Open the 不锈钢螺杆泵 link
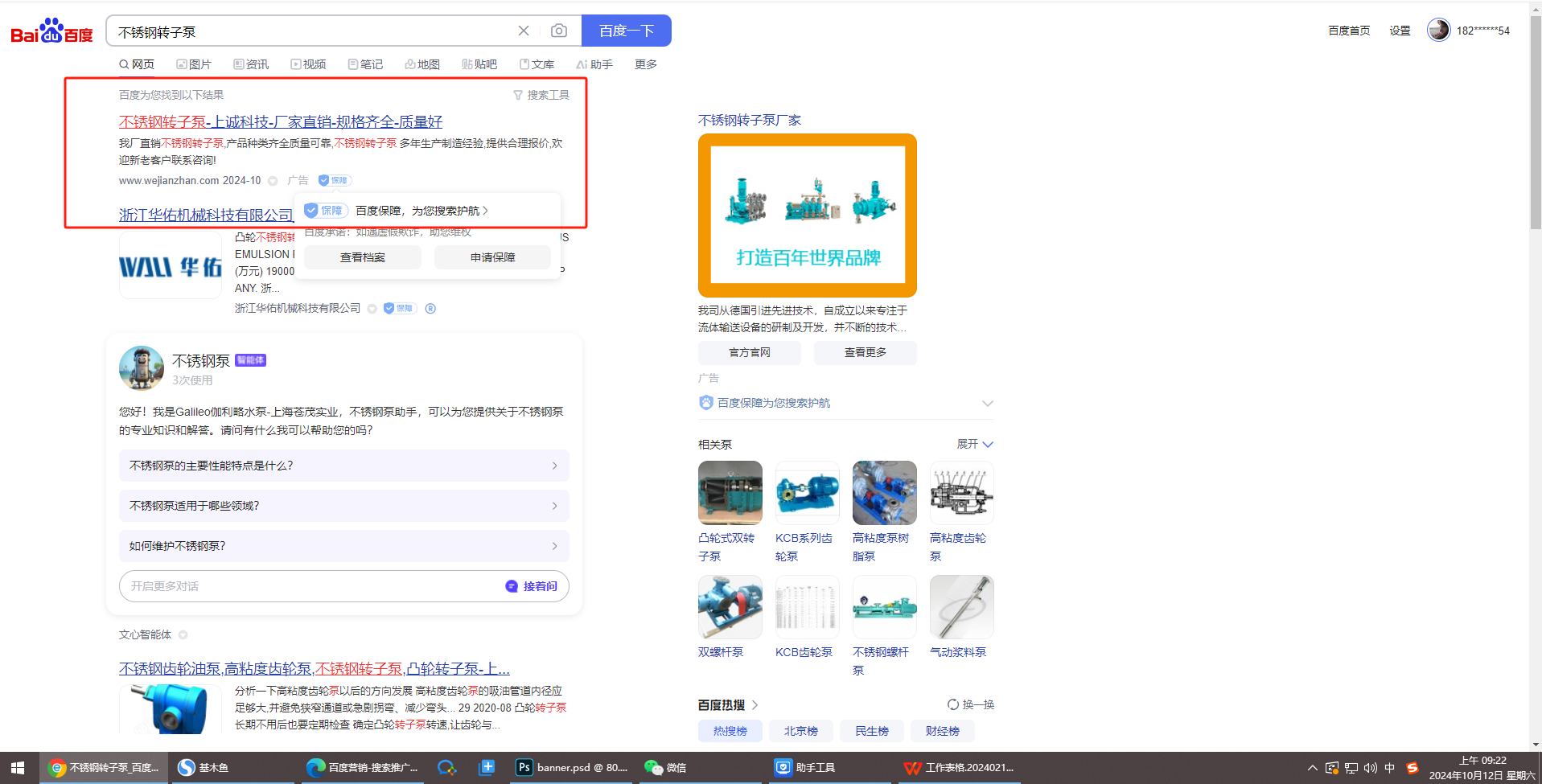 [x=881, y=661]
